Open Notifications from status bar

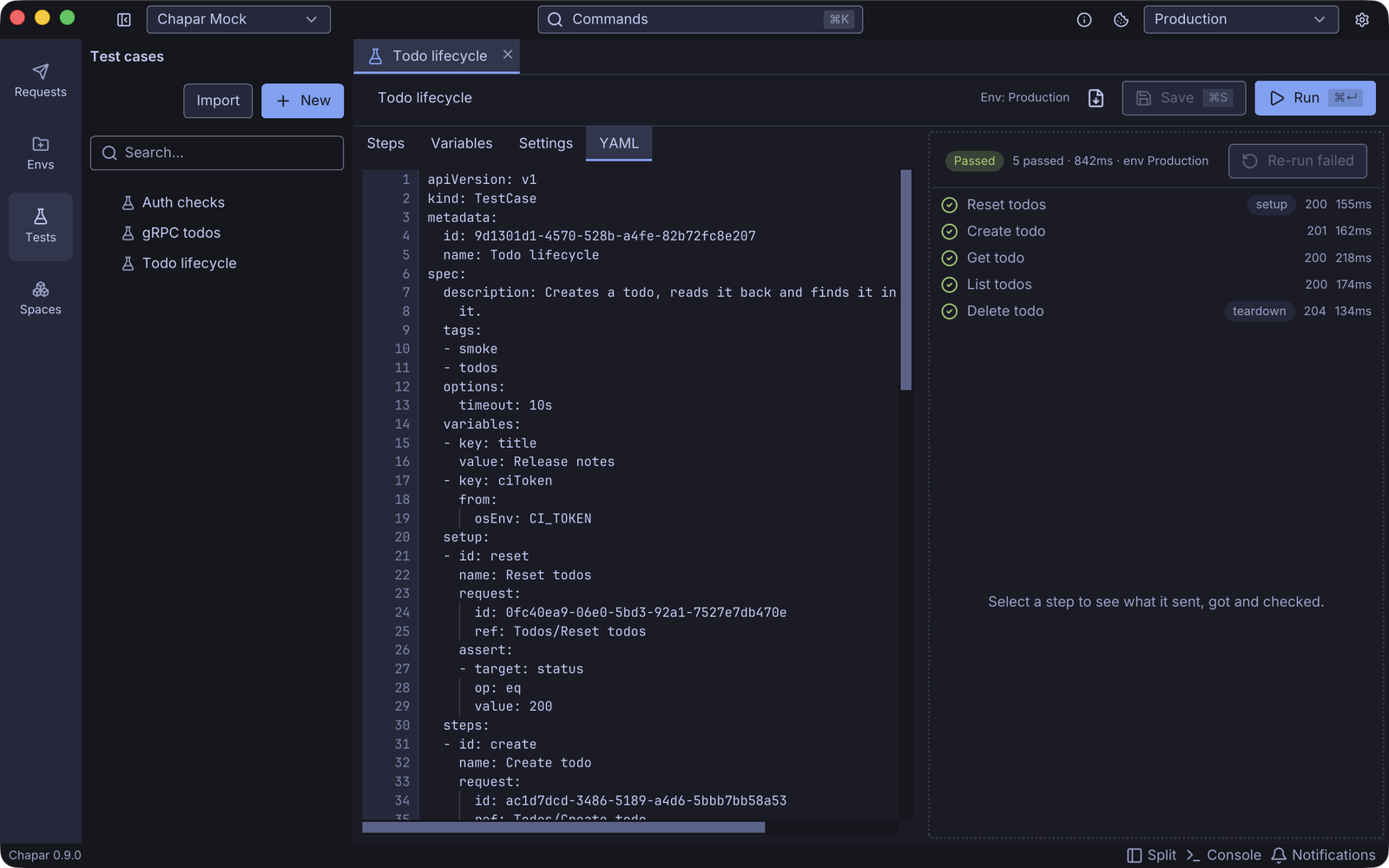[x=1324, y=855]
